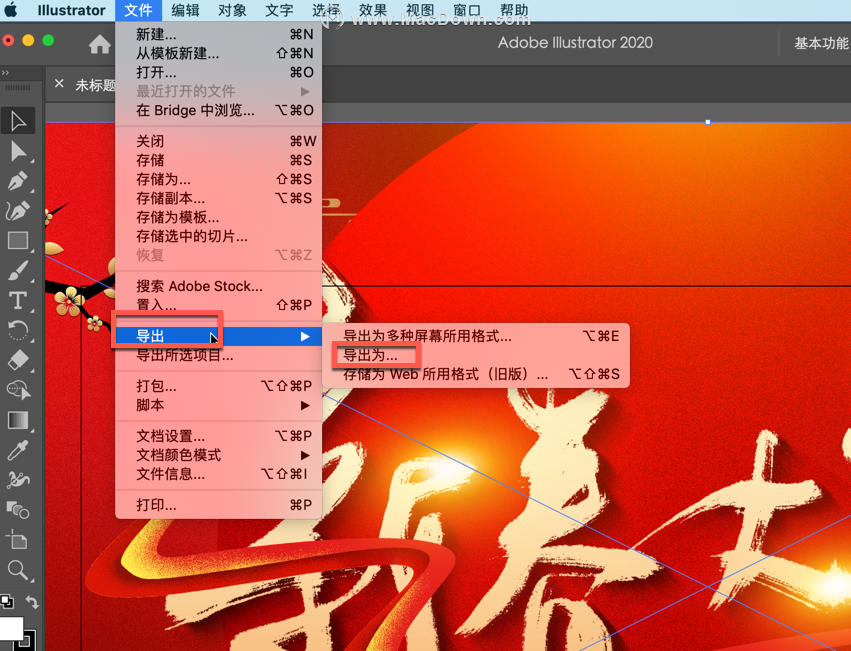Open the 文字 menu

coord(279,10)
